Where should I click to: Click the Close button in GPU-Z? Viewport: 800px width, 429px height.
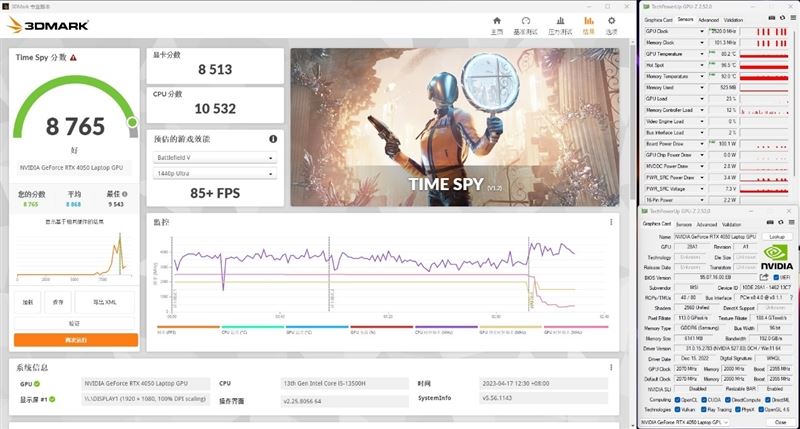pos(780,422)
